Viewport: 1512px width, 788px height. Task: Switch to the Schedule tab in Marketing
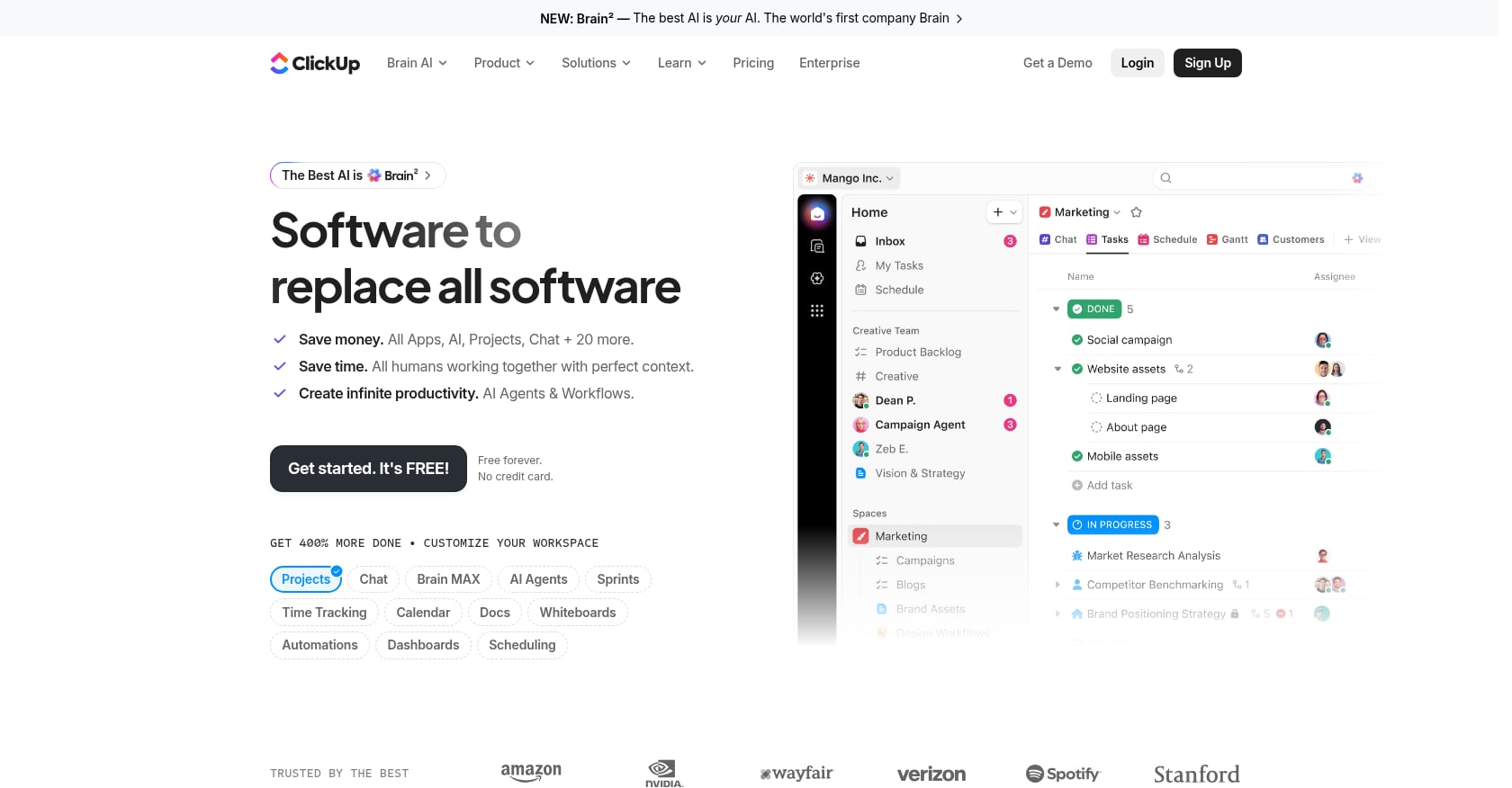tap(1167, 239)
